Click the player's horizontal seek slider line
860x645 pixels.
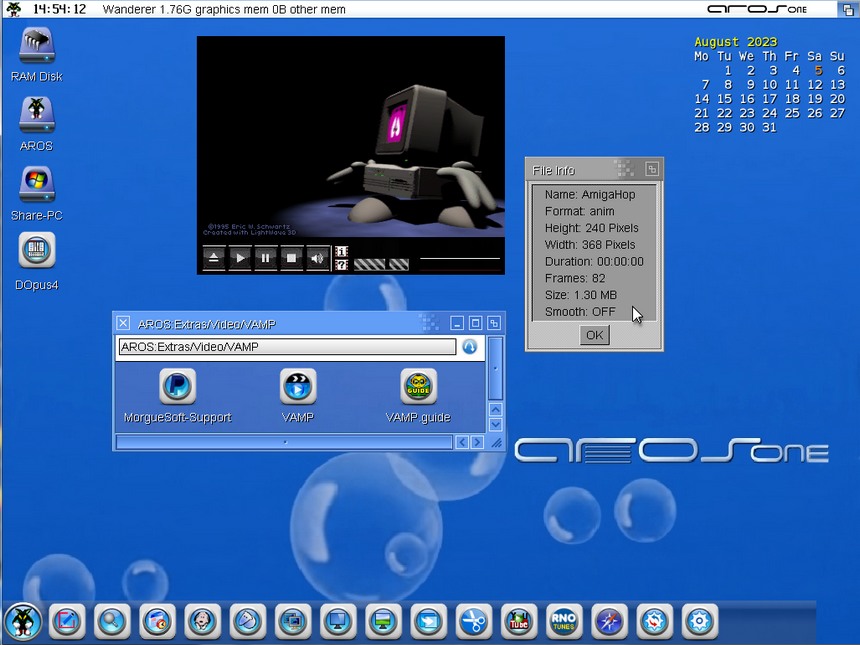[x=459, y=258]
